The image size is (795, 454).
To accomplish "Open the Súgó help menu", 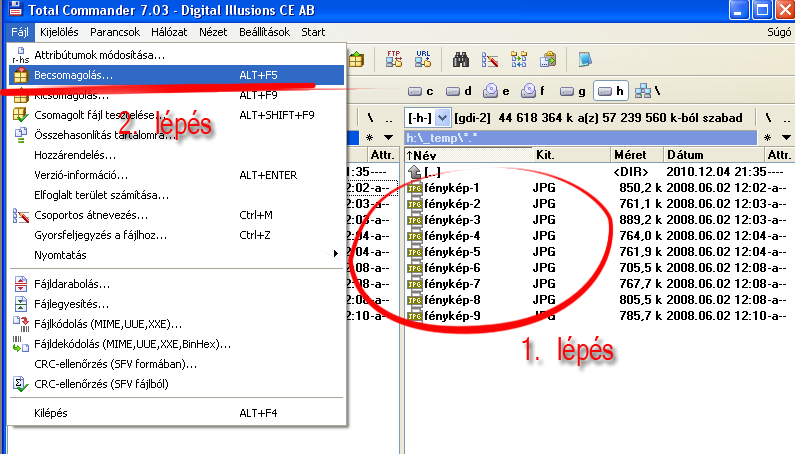I will click(x=779, y=32).
